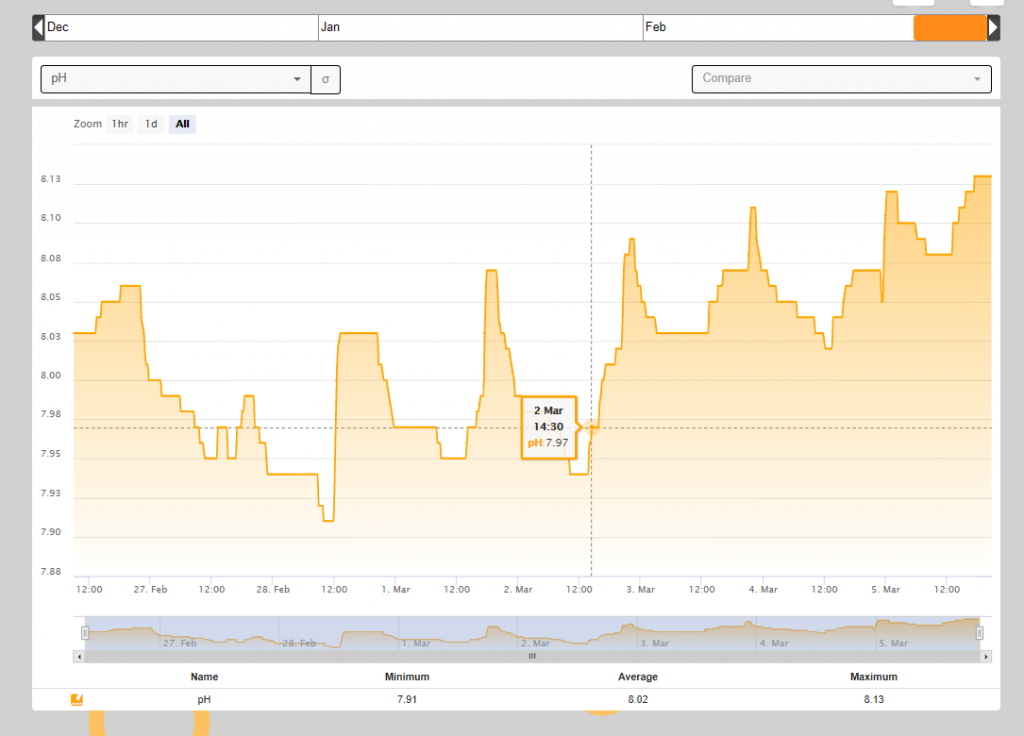Set zoom range to 1hr

[x=120, y=124]
